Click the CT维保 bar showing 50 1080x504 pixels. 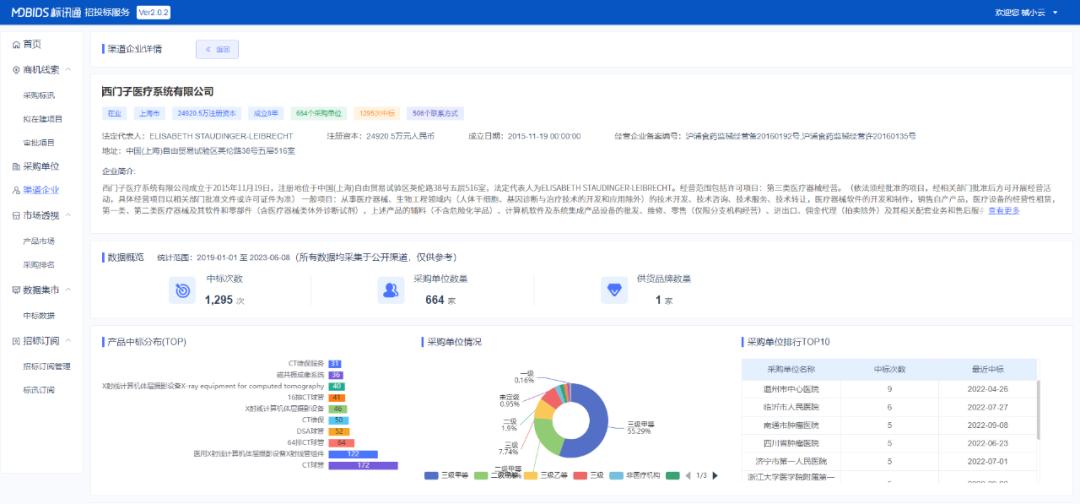(x=339, y=419)
